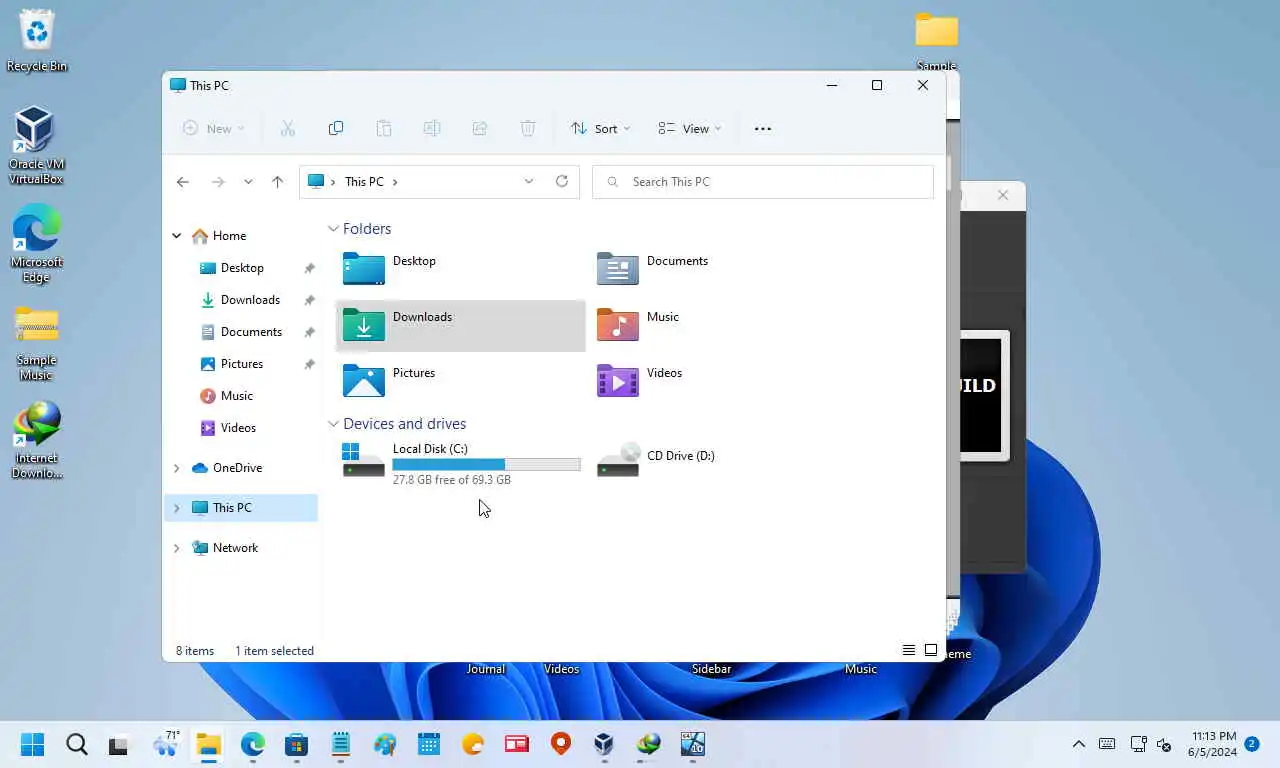Viewport: 1280px width, 768px height.
Task: Click the Cut scissors icon in toolbar
Action: [288, 128]
